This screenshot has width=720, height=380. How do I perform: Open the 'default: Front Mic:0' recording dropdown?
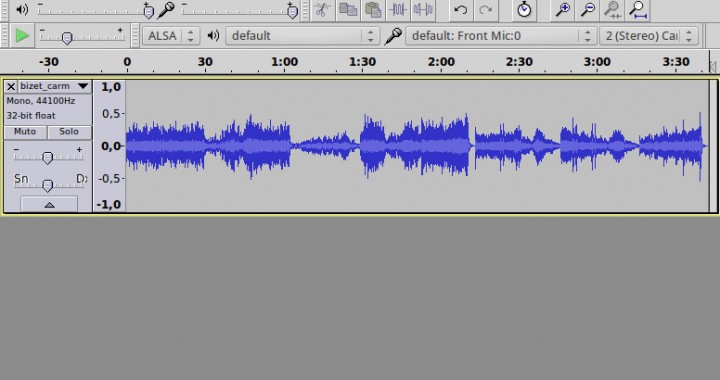(x=501, y=36)
